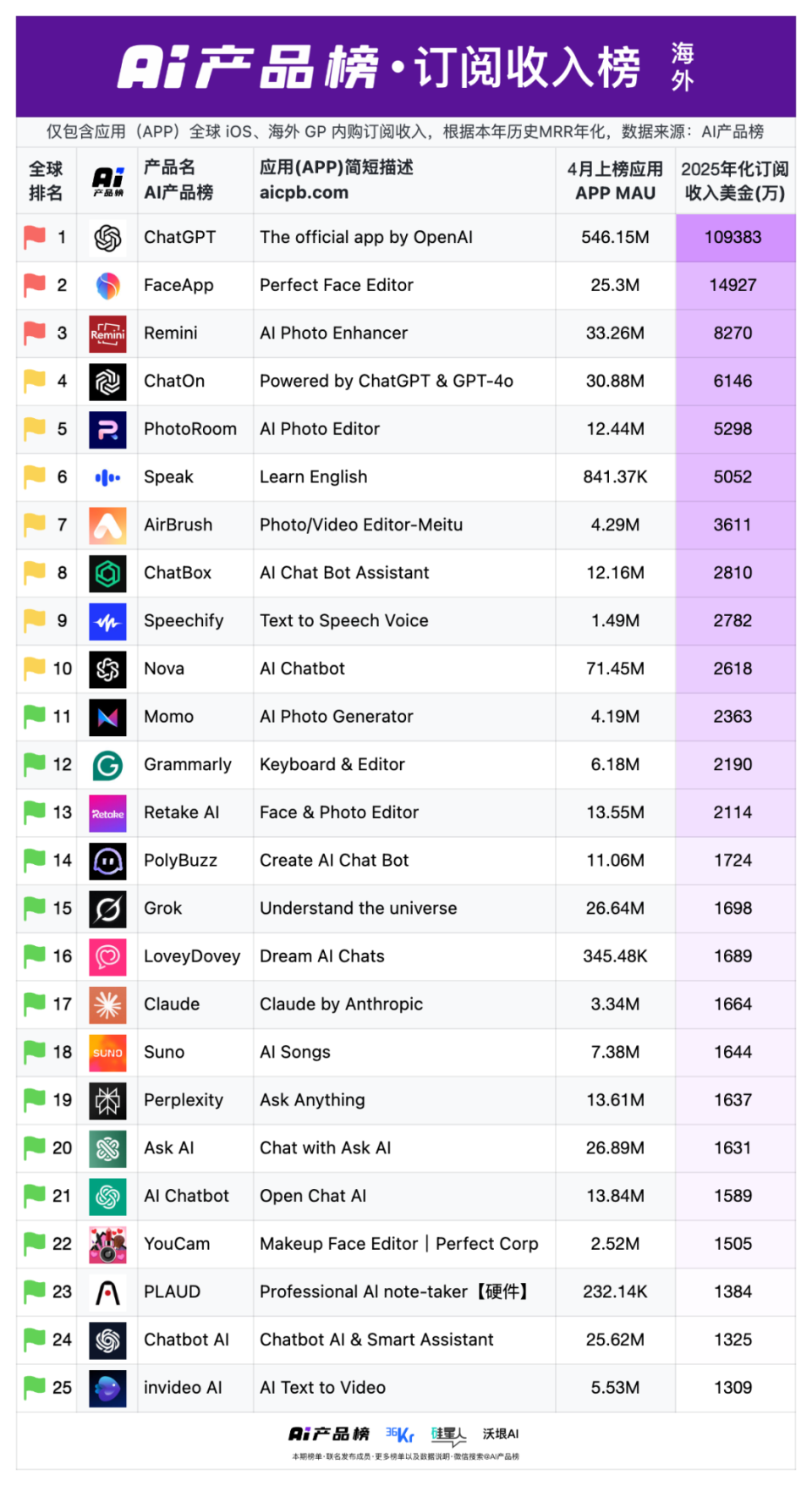Click the green flag beside rank 25
The image size is (812, 1486).
[35, 1387]
